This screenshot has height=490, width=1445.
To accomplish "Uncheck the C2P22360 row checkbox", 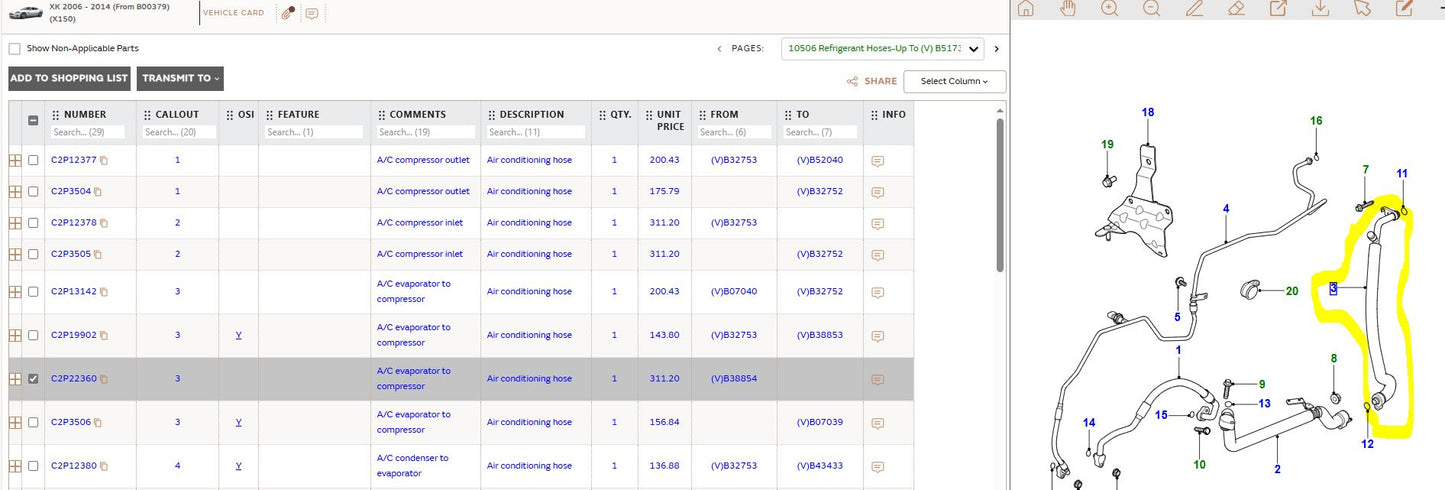I will (33, 379).
